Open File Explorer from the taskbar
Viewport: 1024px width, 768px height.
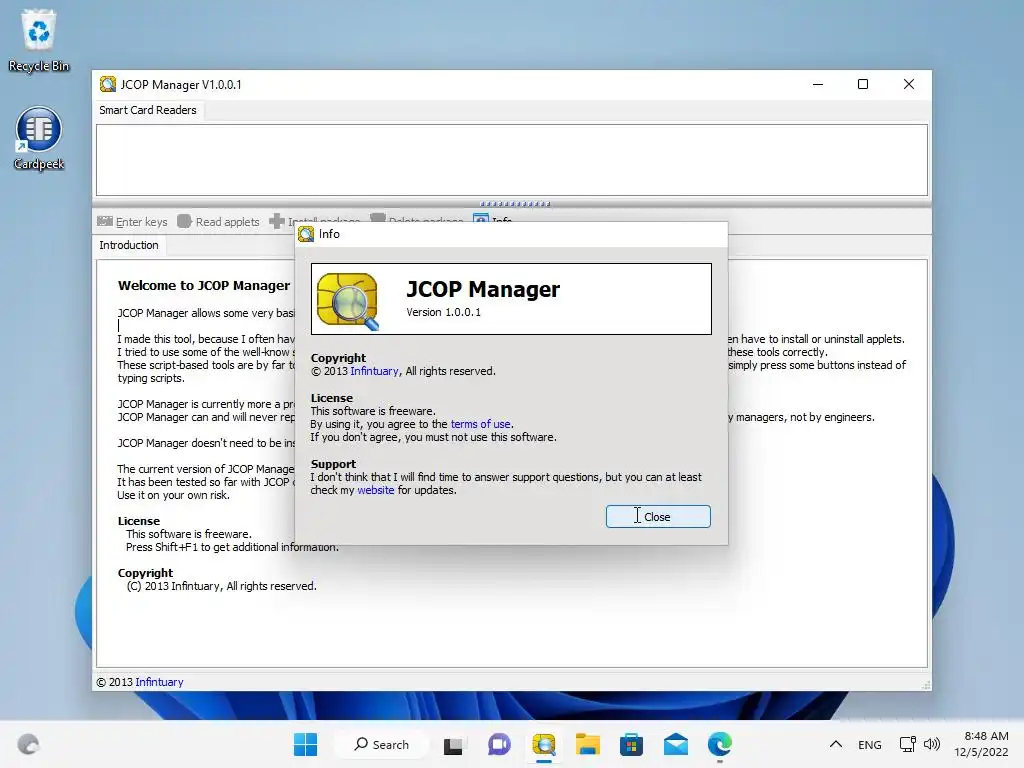coord(588,744)
